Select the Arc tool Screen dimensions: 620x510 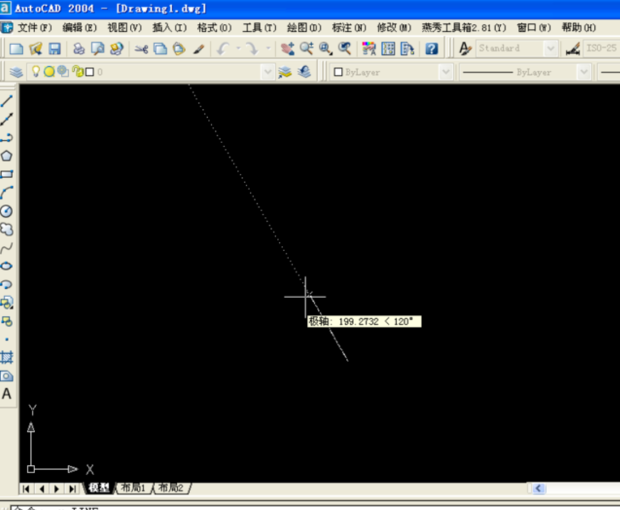pos(7,193)
